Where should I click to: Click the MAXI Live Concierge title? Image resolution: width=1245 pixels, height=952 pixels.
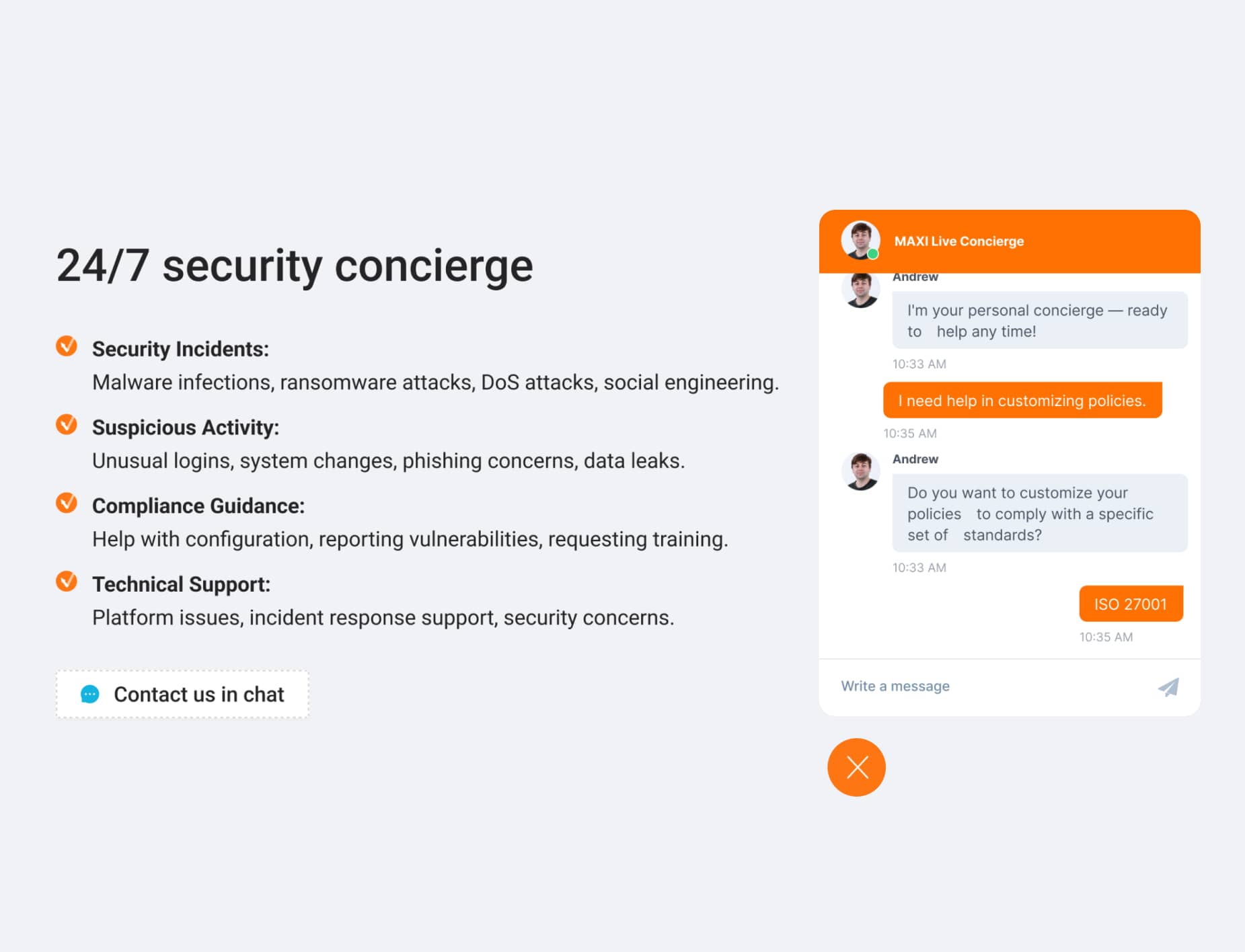(x=958, y=241)
